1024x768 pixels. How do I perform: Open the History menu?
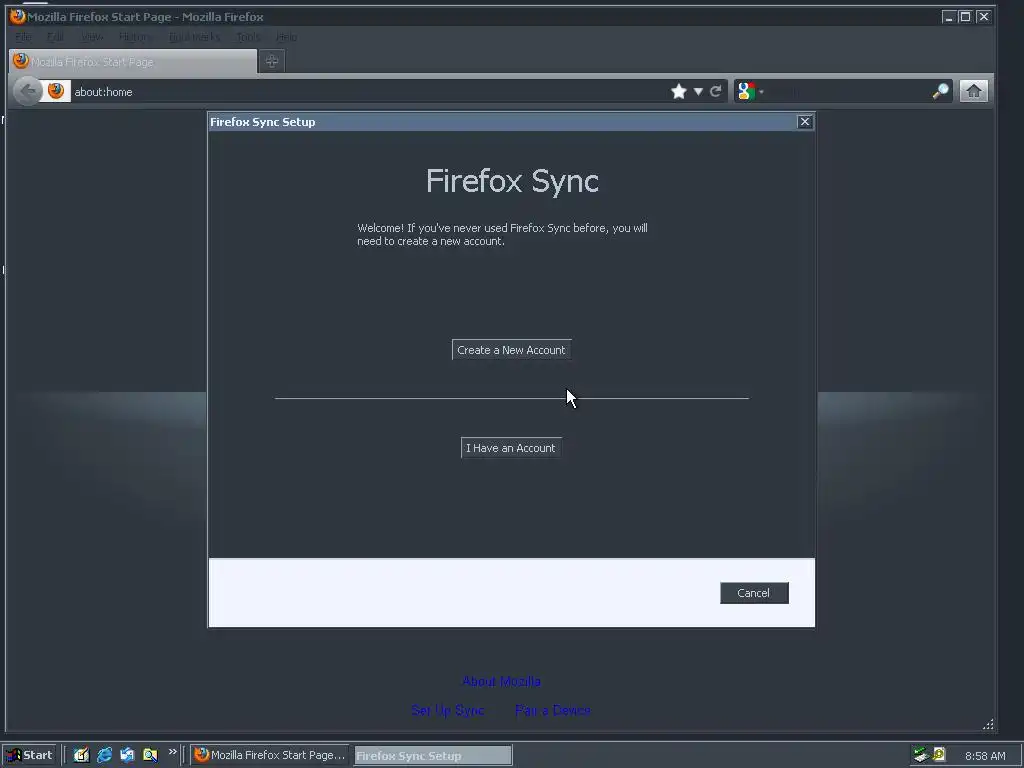(135, 37)
